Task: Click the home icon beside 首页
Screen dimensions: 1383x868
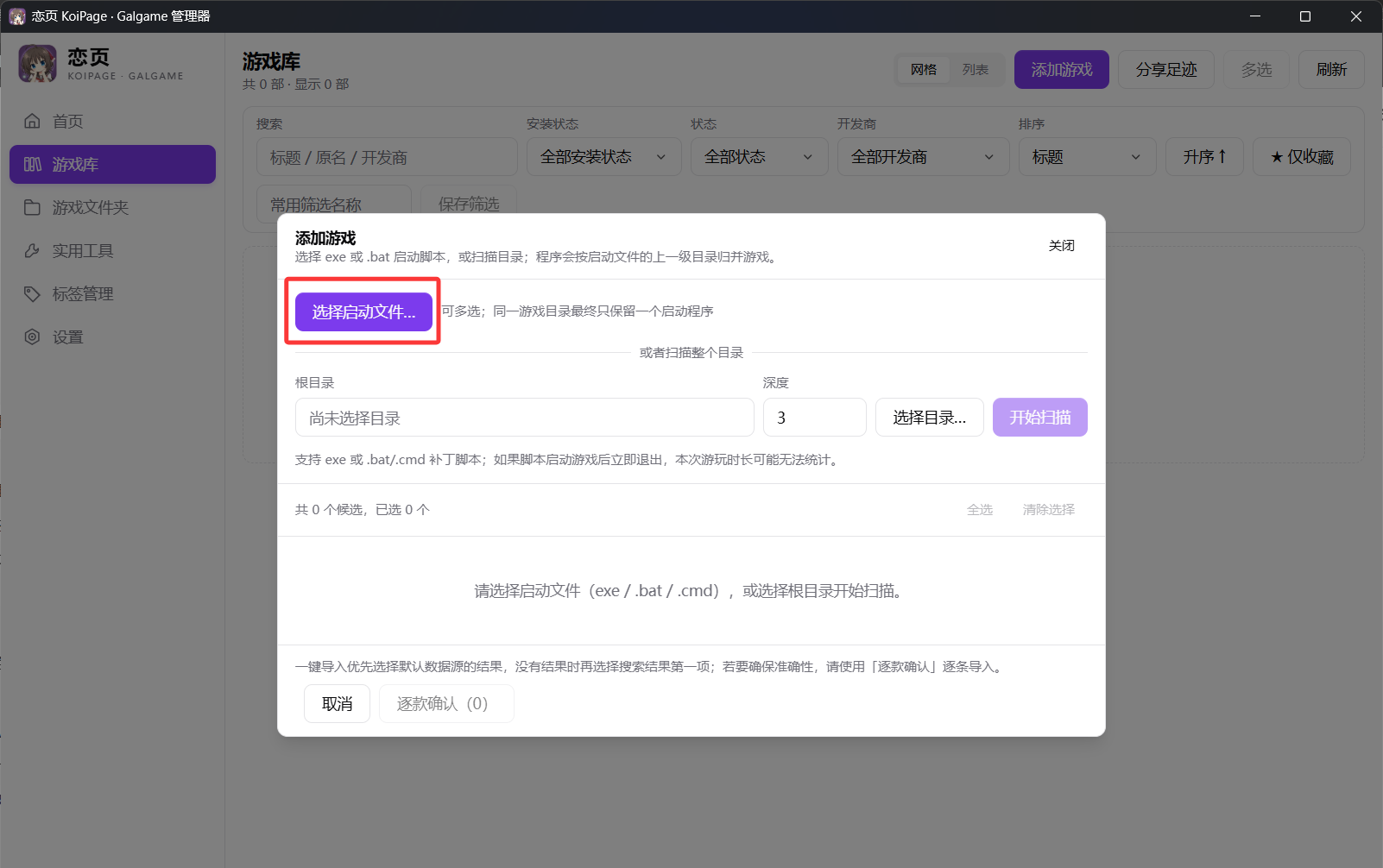Action: 32,121
